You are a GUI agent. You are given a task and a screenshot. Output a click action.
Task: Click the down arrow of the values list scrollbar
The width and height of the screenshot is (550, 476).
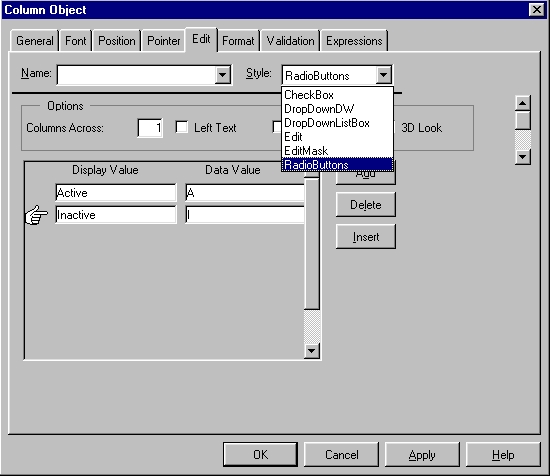tap(312, 350)
